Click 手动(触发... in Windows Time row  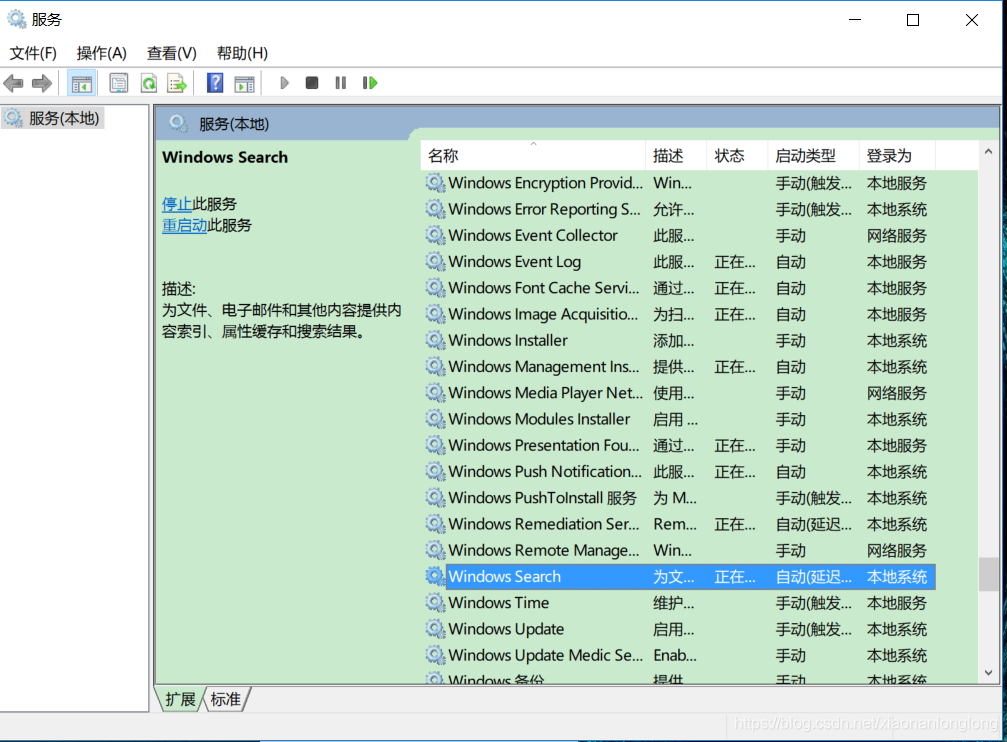(x=814, y=603)
